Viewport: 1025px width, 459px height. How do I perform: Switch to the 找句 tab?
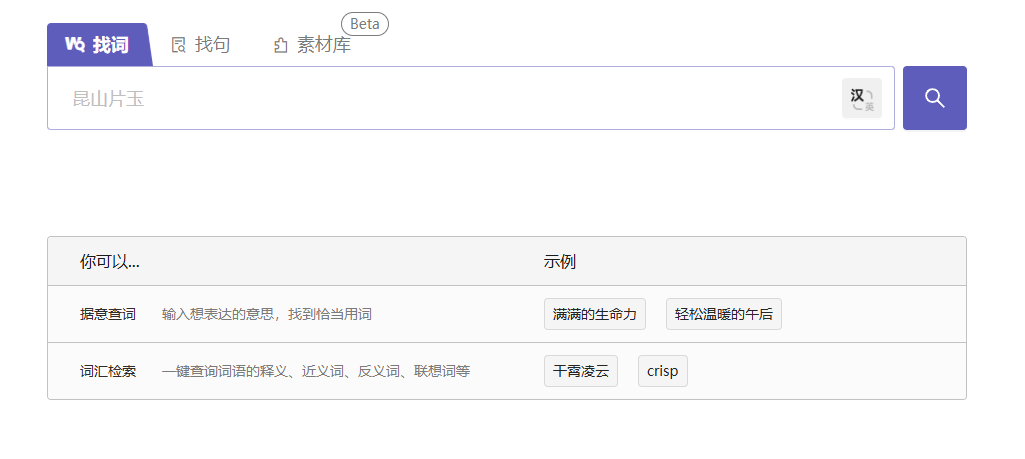(x=201, y=45)
